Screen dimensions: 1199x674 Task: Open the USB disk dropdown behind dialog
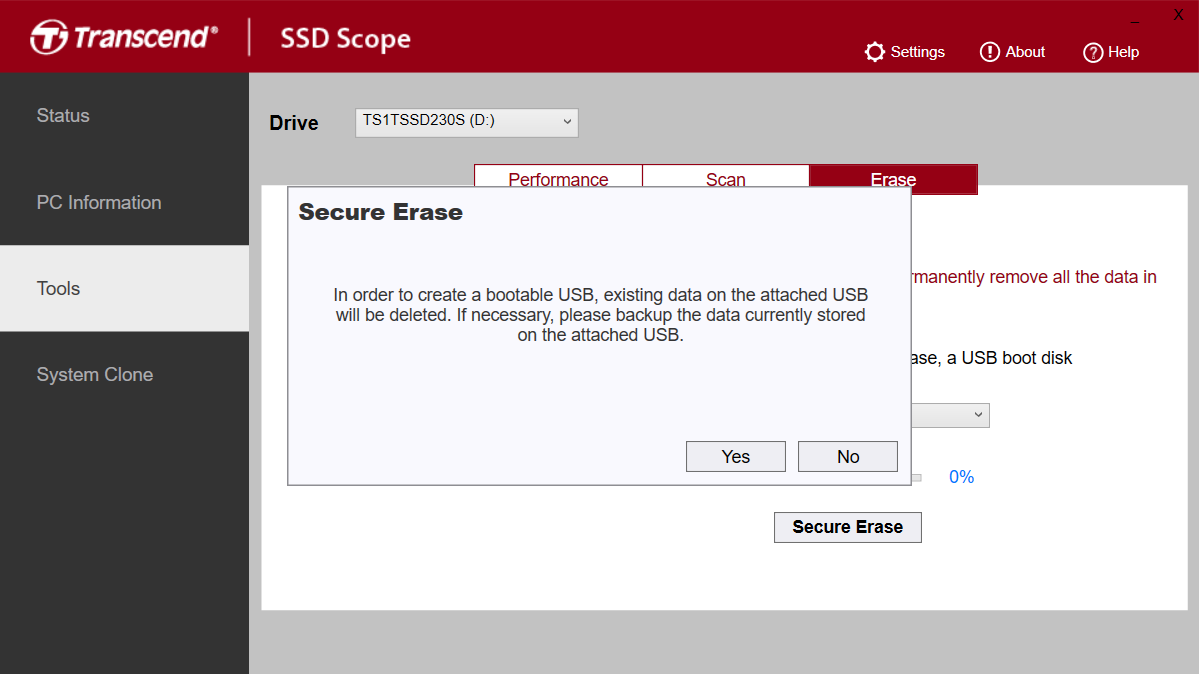coord(950,415)
